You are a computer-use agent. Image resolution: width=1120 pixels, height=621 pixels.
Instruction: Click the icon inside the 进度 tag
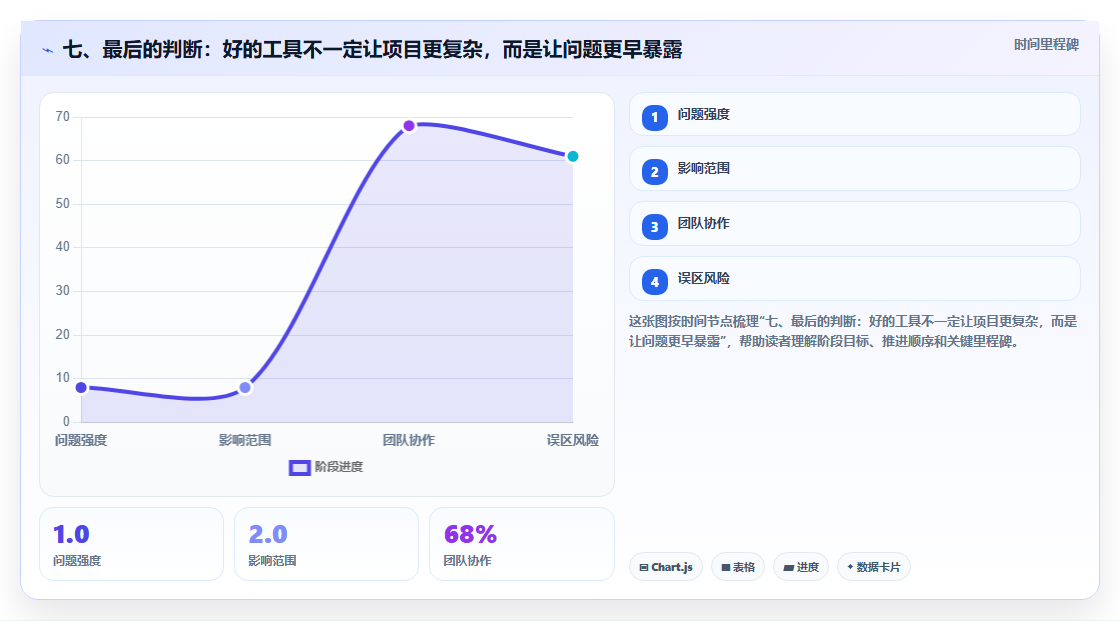(789, 567)
